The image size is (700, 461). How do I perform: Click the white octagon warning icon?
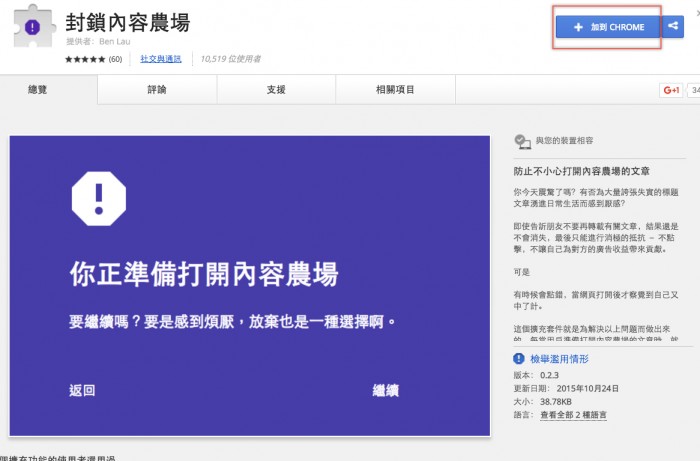[x=99, y=199]
